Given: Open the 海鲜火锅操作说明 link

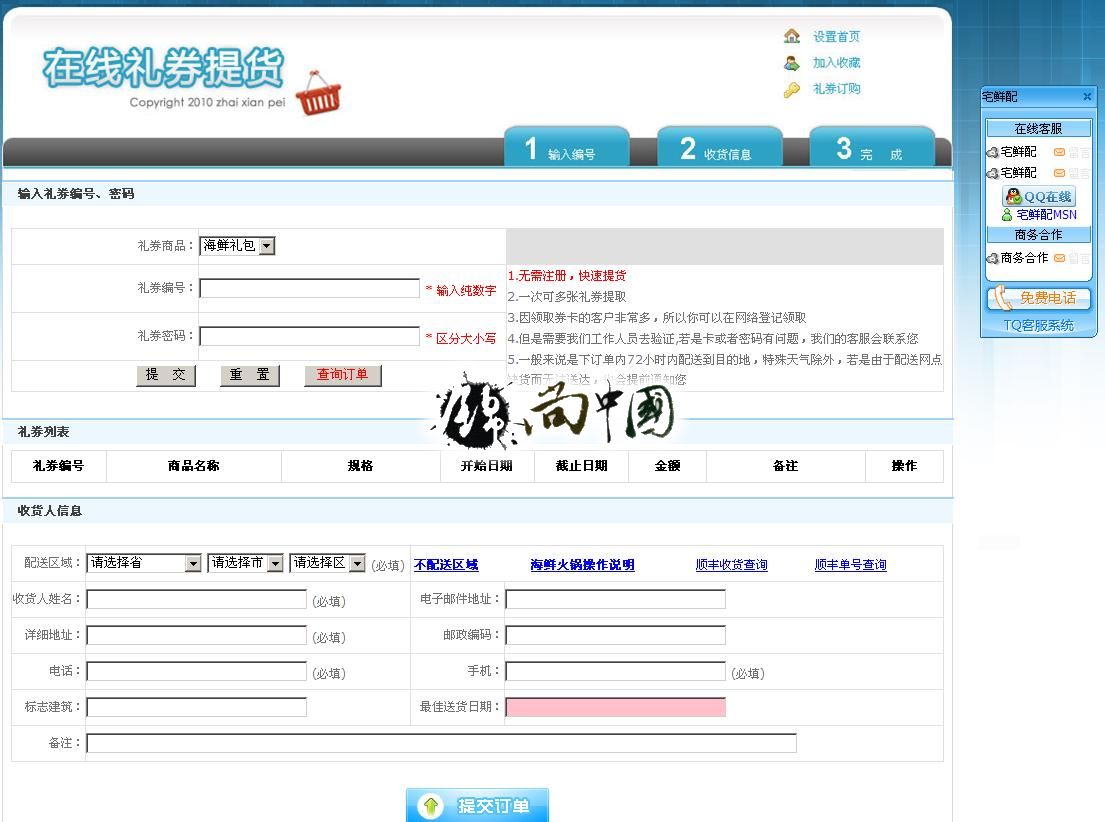Looking at the screenshot, I should coord(582,565).
